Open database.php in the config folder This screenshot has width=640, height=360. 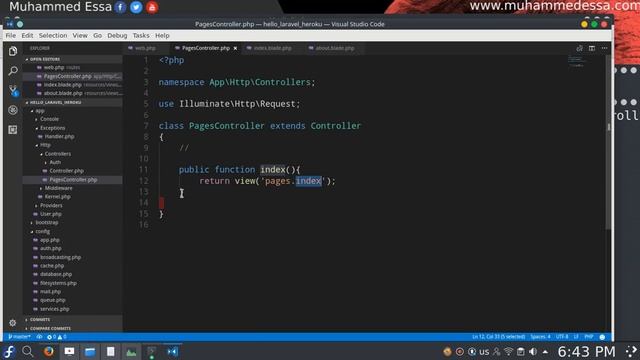click(x=56, y=274)
